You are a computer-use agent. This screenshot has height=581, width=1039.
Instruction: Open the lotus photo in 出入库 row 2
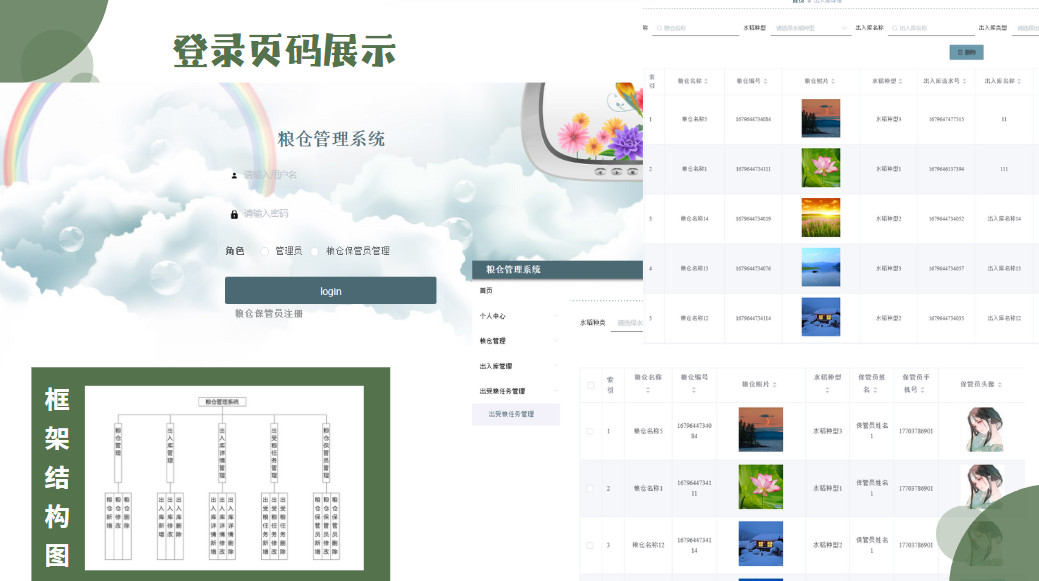(820, 168)
